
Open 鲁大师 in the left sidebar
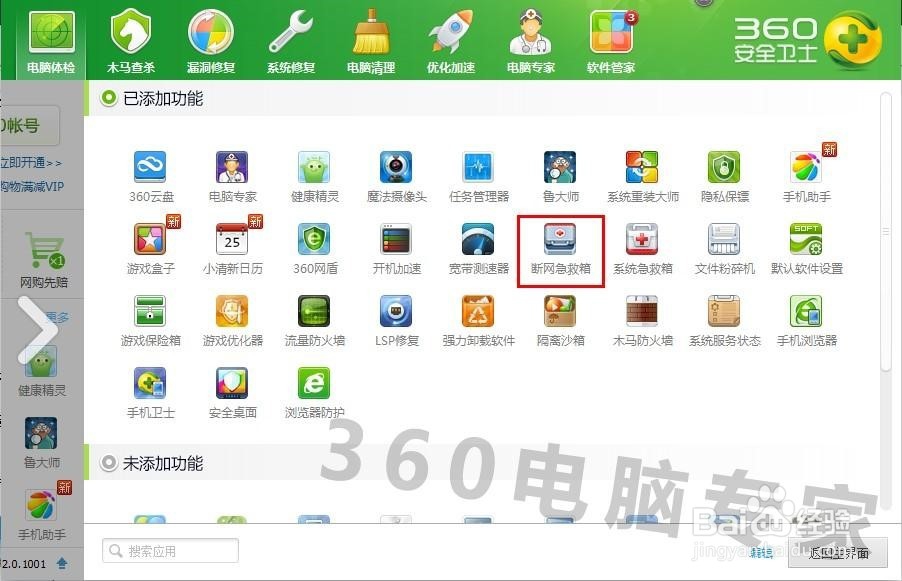[41, 443]
